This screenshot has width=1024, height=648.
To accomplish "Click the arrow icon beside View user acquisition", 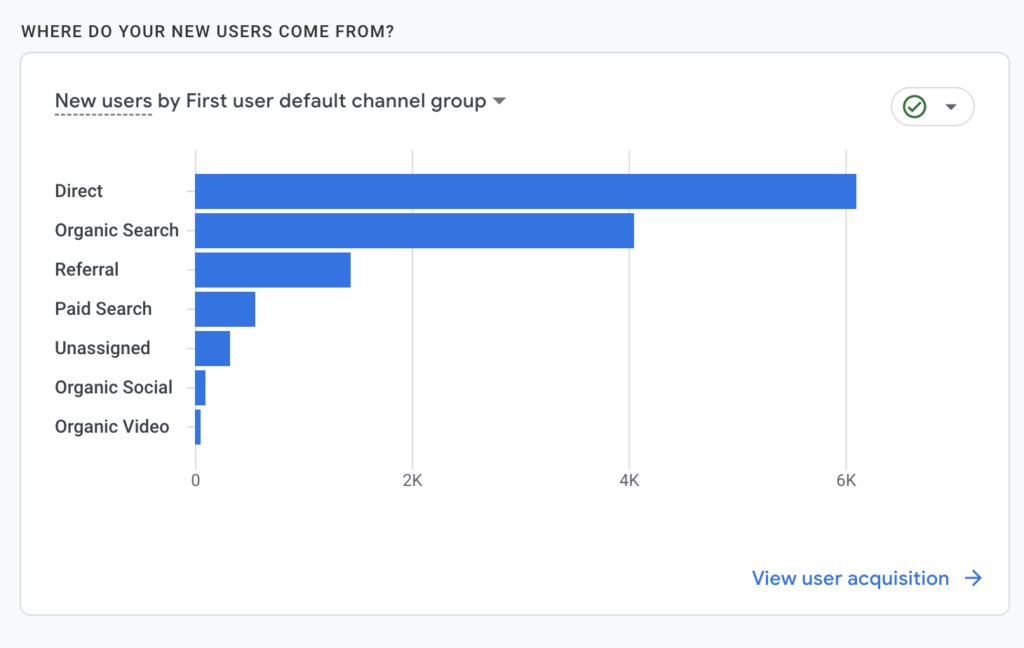I will [x=972, y=578].
